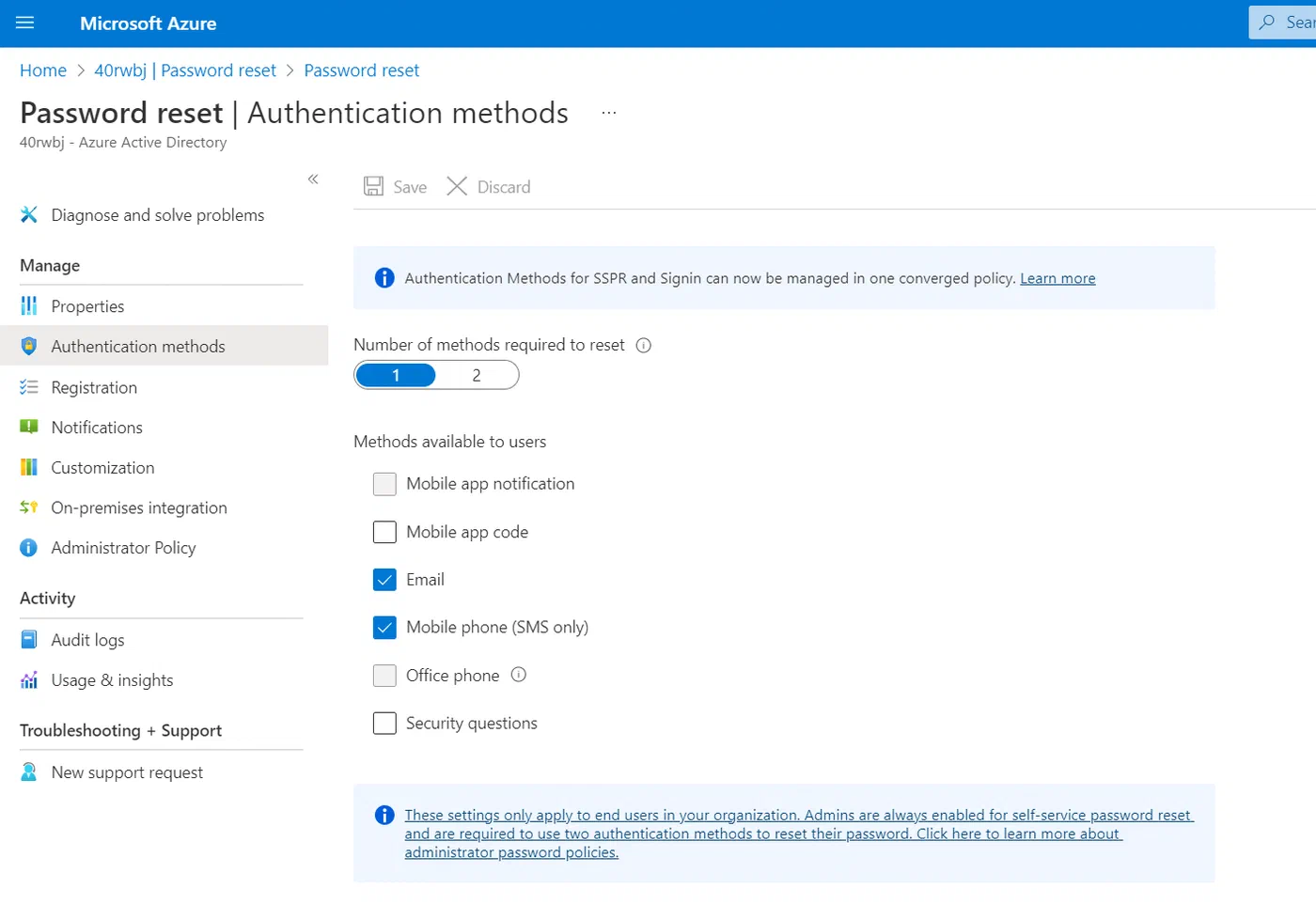Click the info icon next to Office phone

coord(519,674)
